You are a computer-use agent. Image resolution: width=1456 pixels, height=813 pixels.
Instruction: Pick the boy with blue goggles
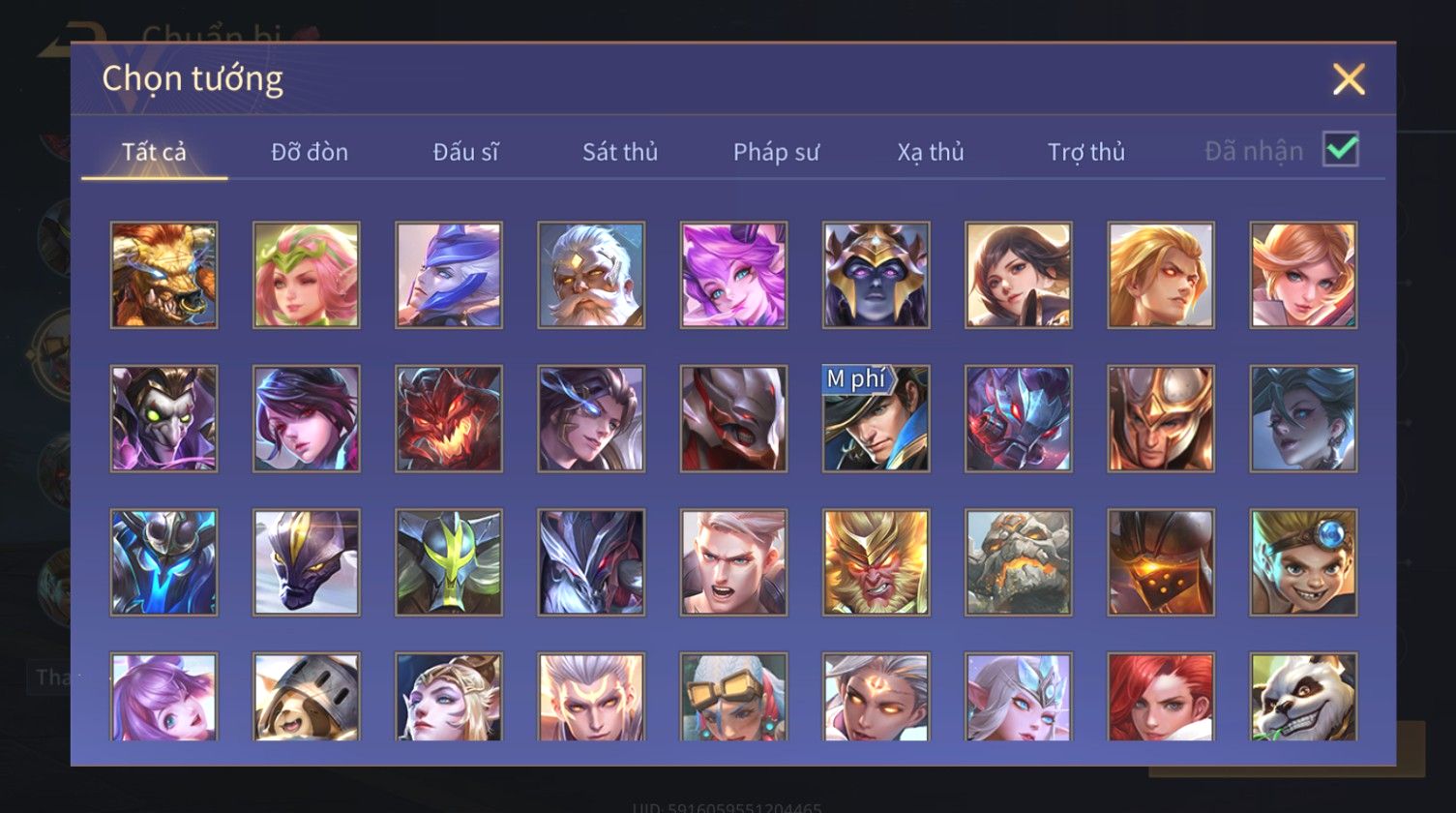(x=1303, y=562)
